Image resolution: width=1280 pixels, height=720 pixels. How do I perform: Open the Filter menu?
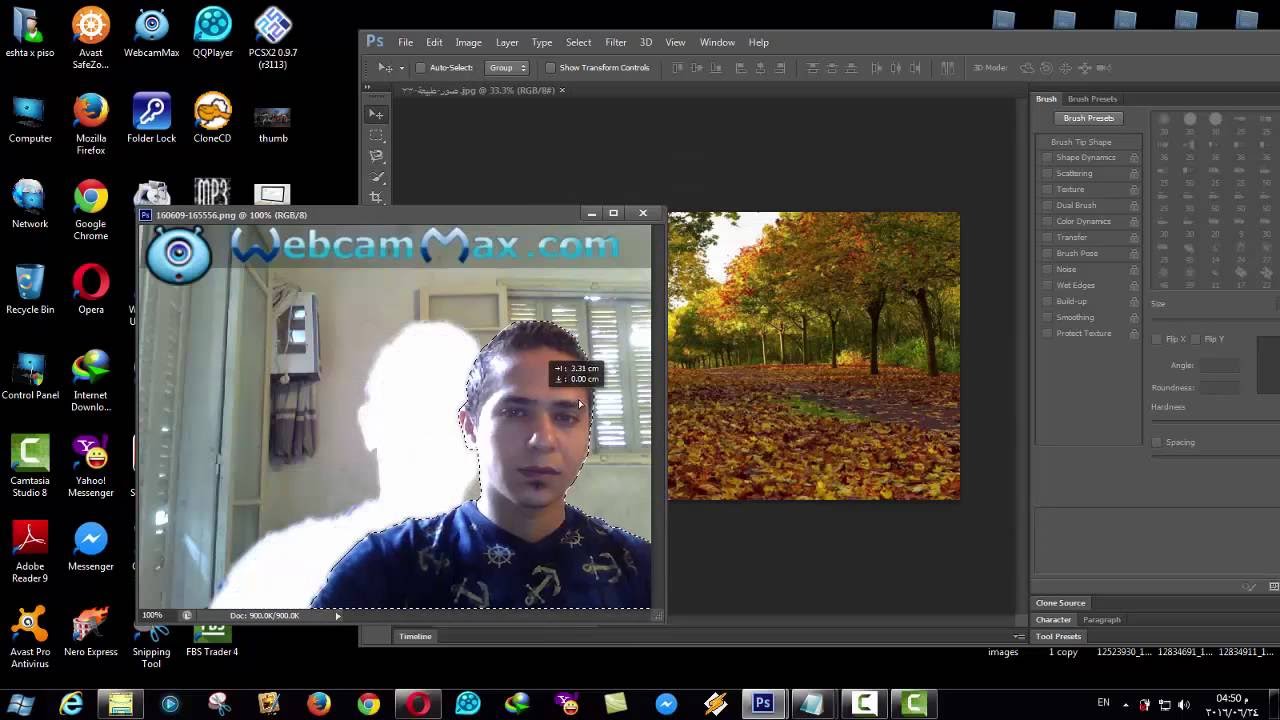(615, 42)
